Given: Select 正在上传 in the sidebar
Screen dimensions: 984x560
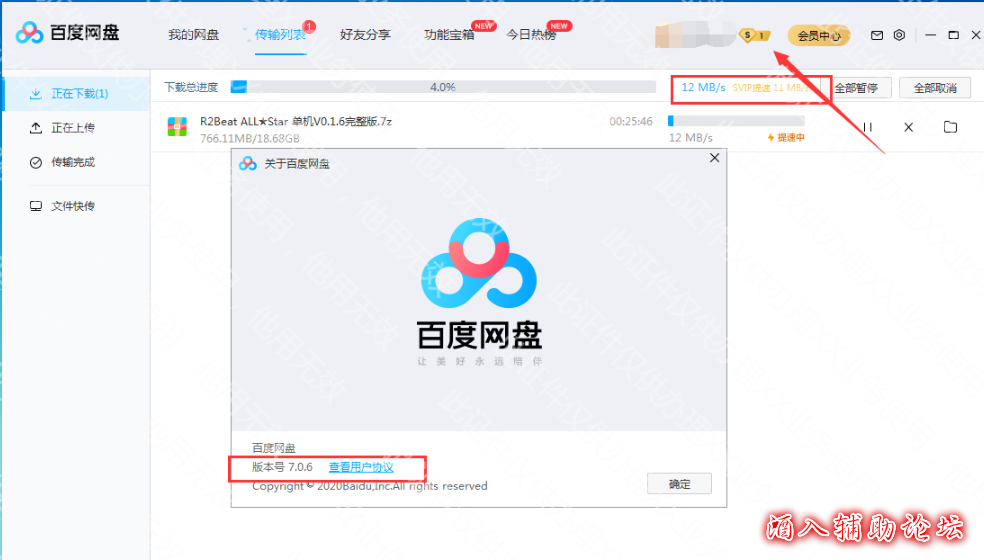Looking at the screenshot, I should tap(77, 128).
